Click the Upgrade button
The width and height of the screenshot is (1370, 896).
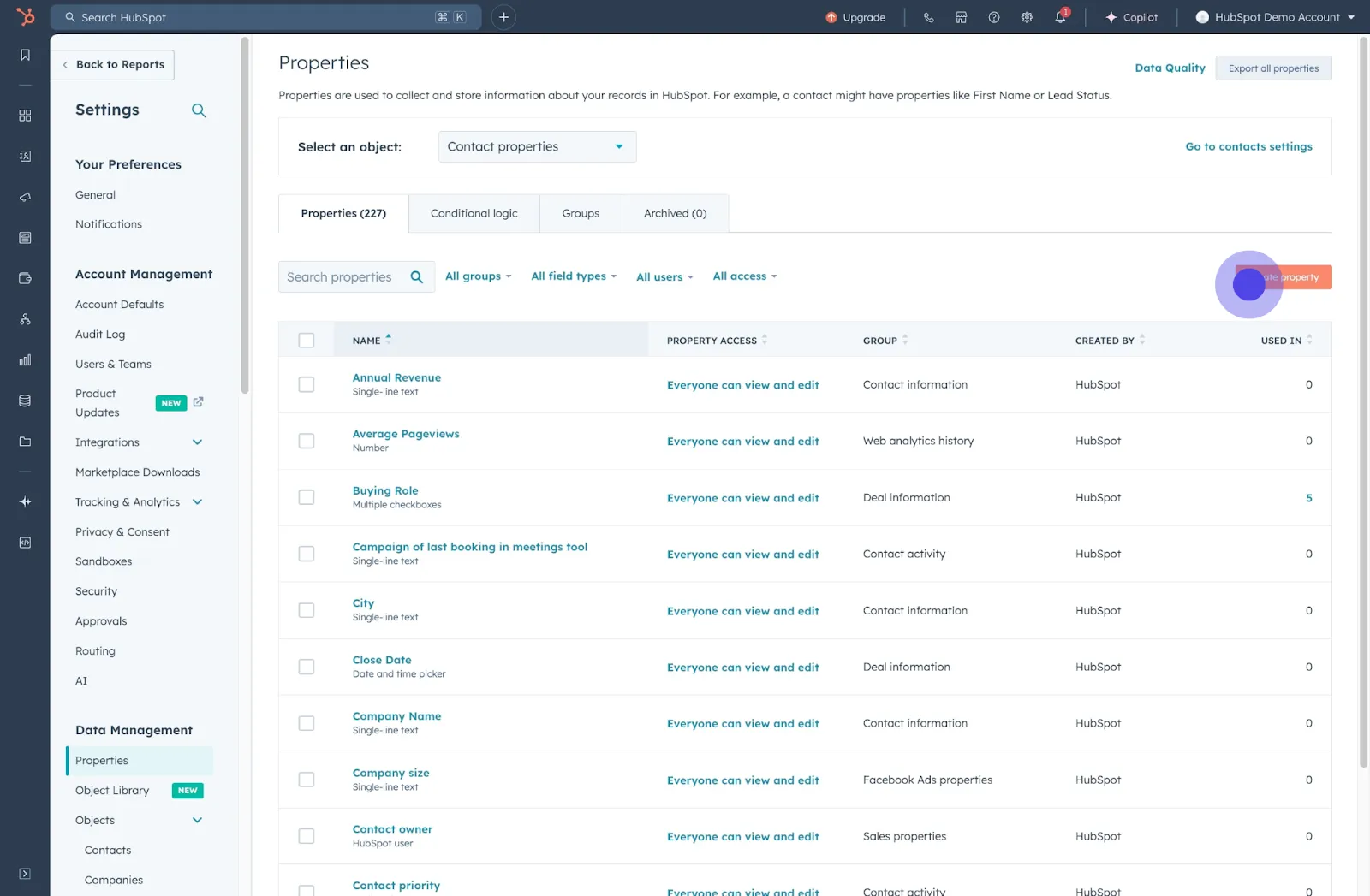coord(855,17)
